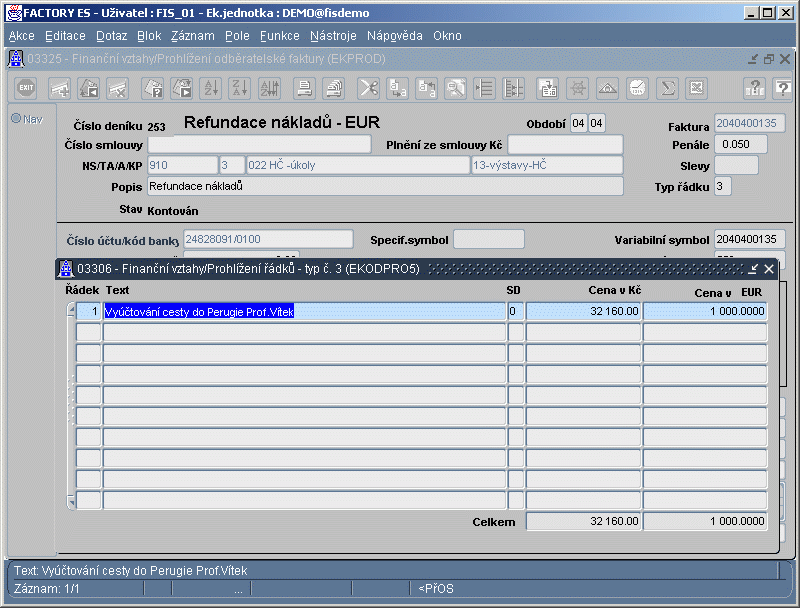Click the '13-výstavy-HČ' field

coord(547,165)
